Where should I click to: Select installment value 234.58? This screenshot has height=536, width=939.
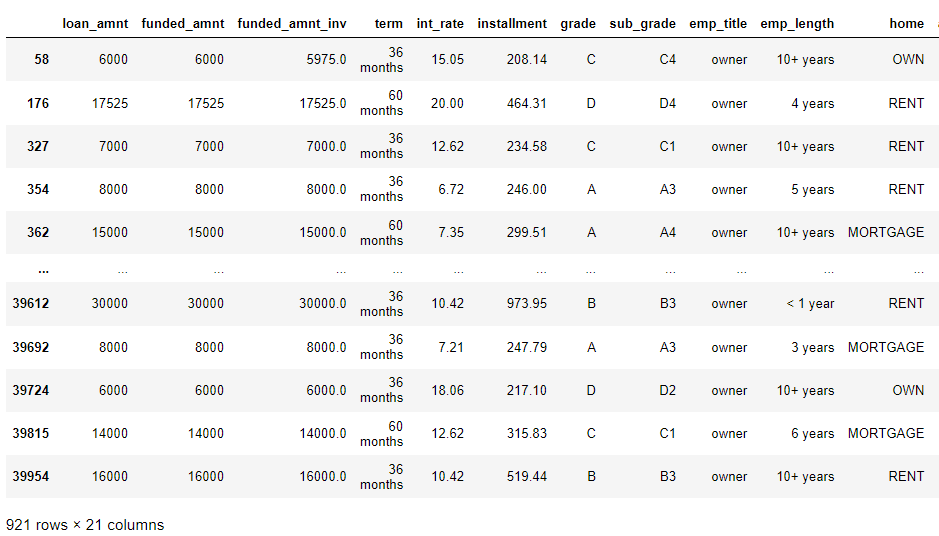pyautogui.click(x=527, y=146)
